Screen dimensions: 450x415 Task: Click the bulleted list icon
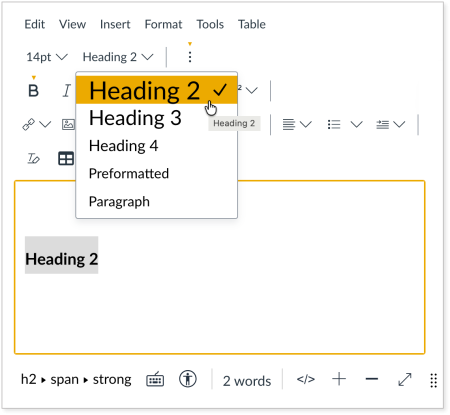pos(334,124)
